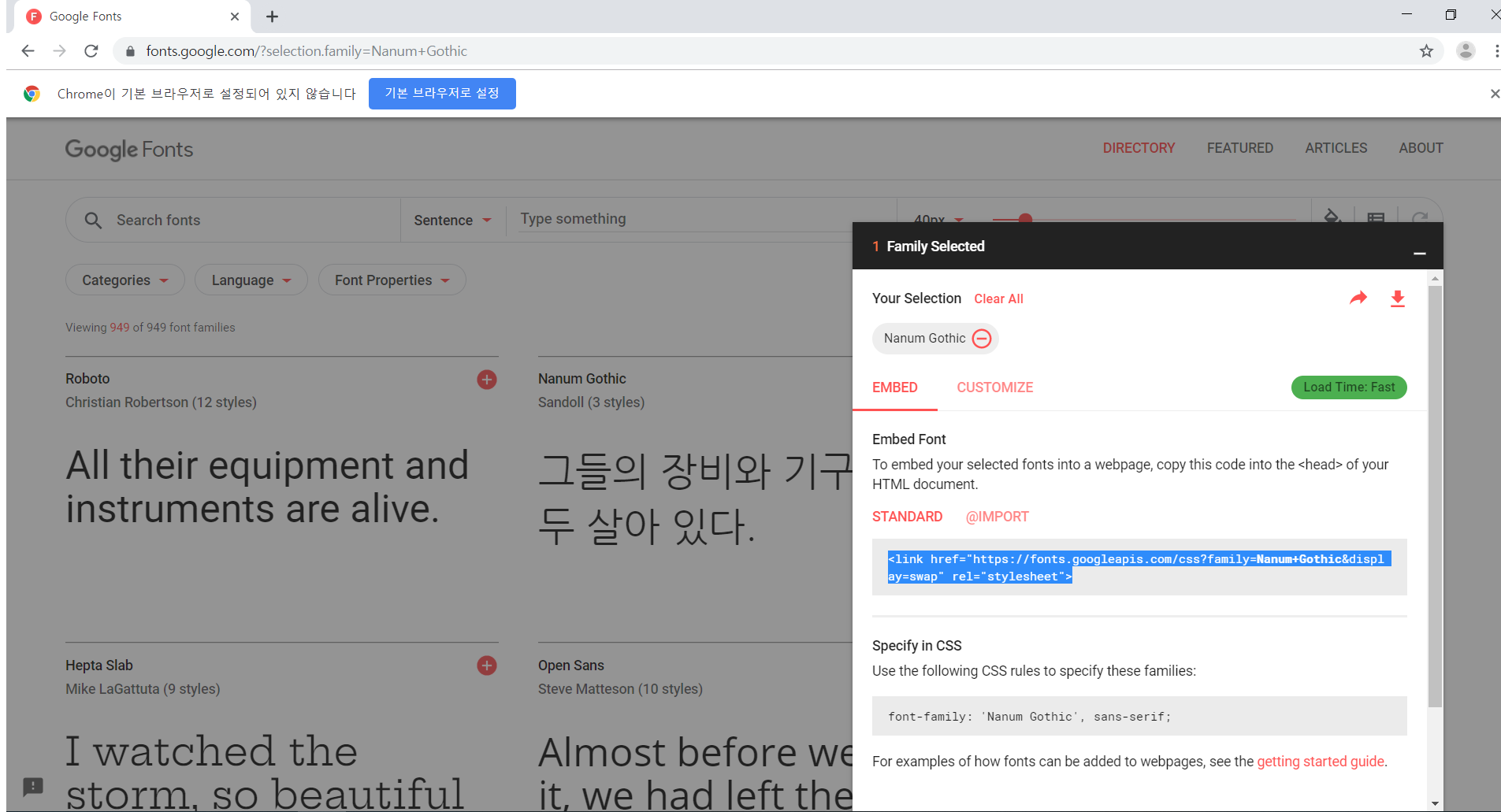Image resolution: width=1501 pixels, height=812 pixels.
Task: Click the share selection arrow icon
Action: pyautogui.click(x=1358, y=298)
